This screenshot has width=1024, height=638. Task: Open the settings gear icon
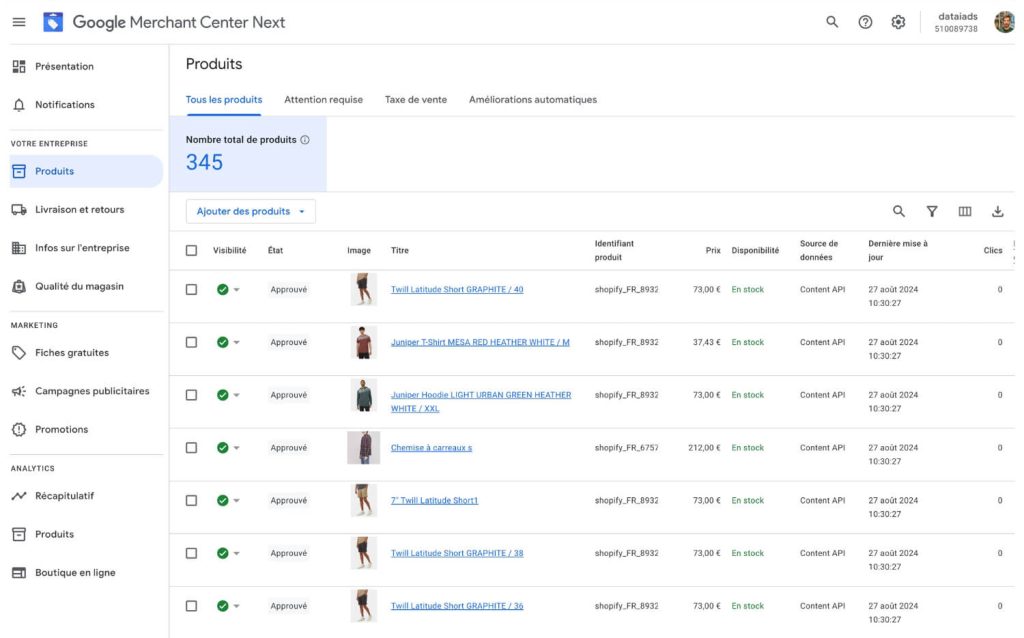[899, 22]
